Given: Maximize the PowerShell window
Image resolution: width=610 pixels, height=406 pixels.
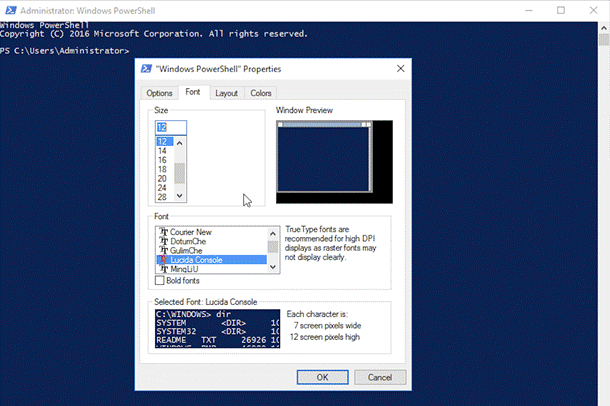Looking at the screenshot, I should point(561,10).
